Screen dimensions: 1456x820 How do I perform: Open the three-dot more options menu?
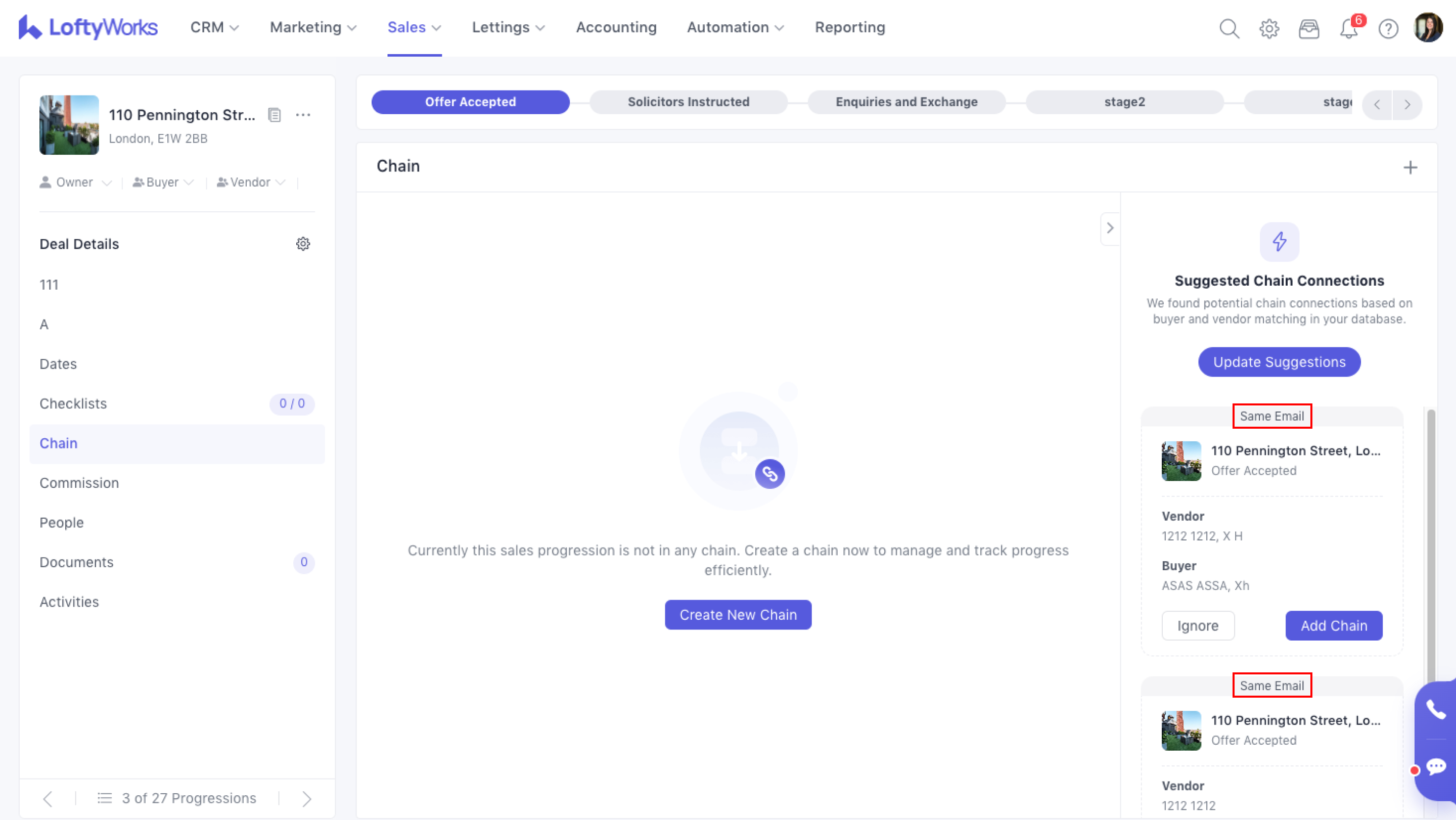click(x=303, y=115)
